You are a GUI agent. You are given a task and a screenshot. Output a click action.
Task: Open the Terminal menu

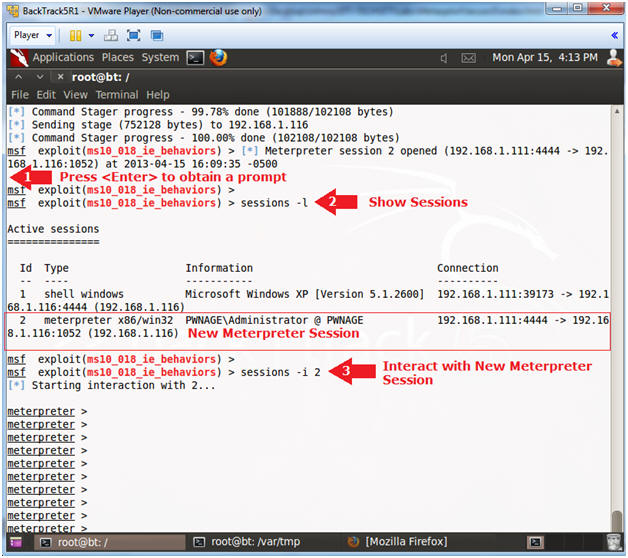(117, 95)
